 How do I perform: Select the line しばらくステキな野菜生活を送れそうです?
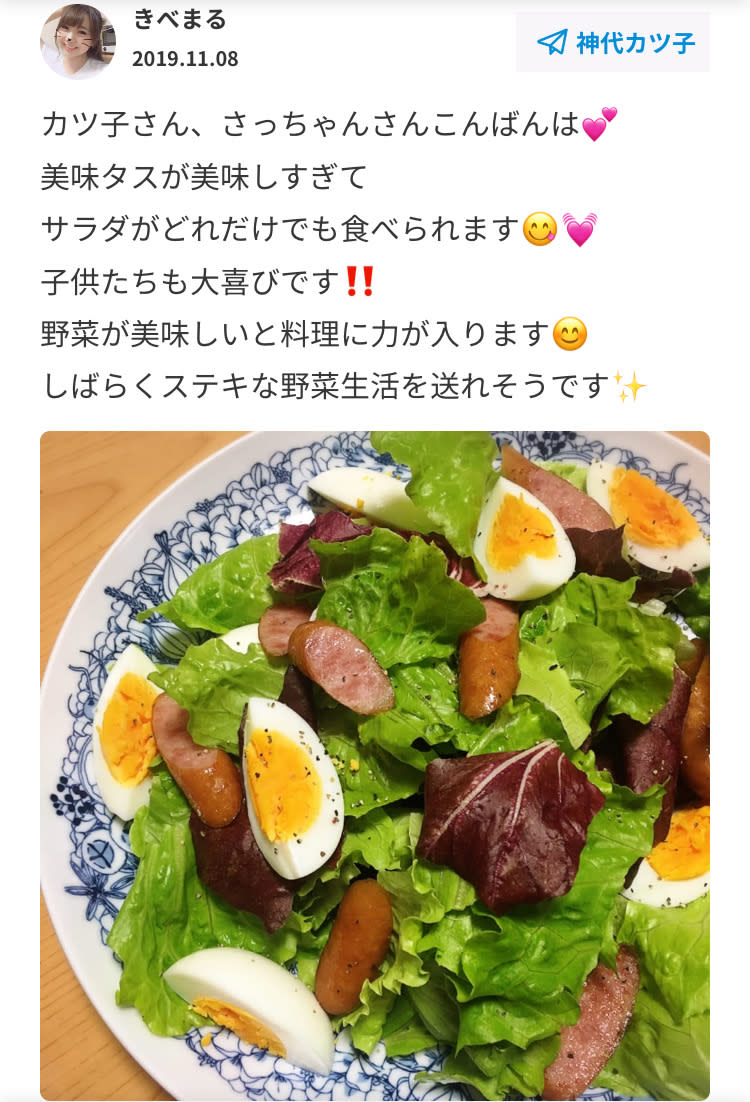click(325, 387)
